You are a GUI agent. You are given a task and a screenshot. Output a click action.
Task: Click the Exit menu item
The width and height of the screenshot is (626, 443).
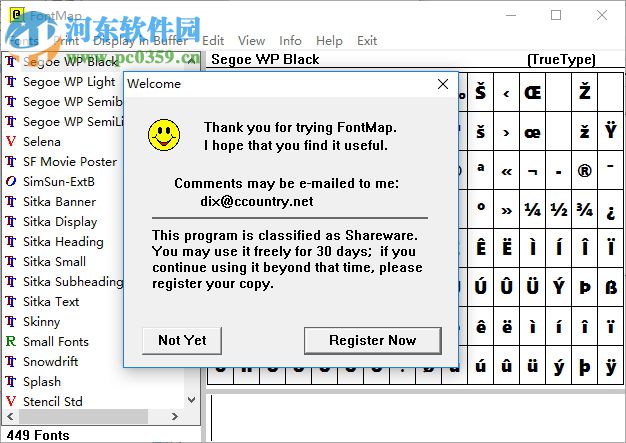pyautogui.click(x=367, y=41)
